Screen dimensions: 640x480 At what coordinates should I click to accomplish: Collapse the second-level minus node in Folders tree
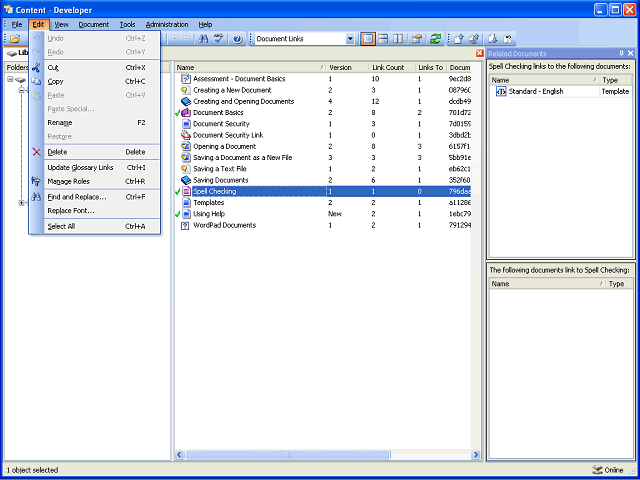(x=21, y=90)
